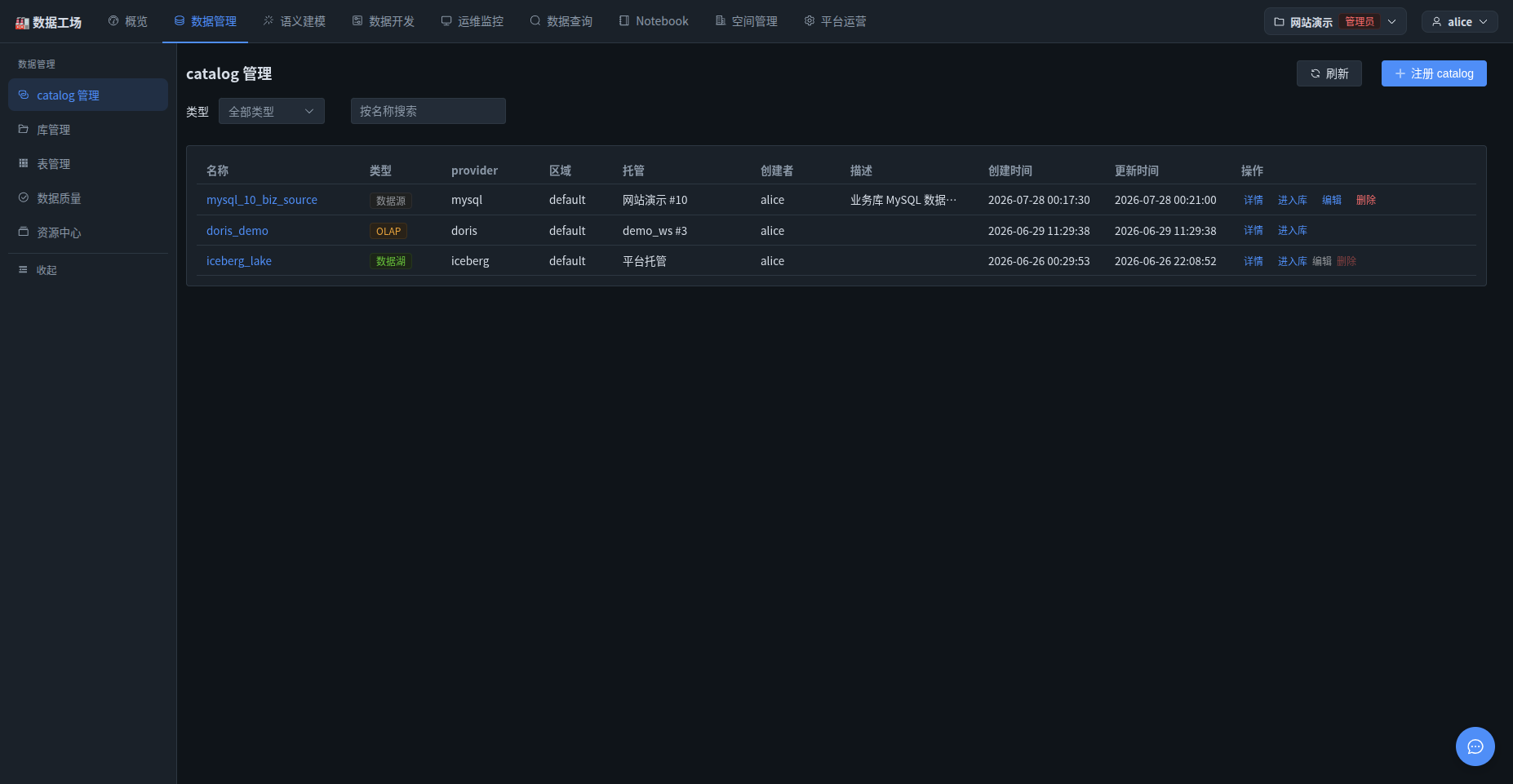This screenshot has width=1513, height=784.
Task: Open the 概览 overview tab
Action: 128,21
